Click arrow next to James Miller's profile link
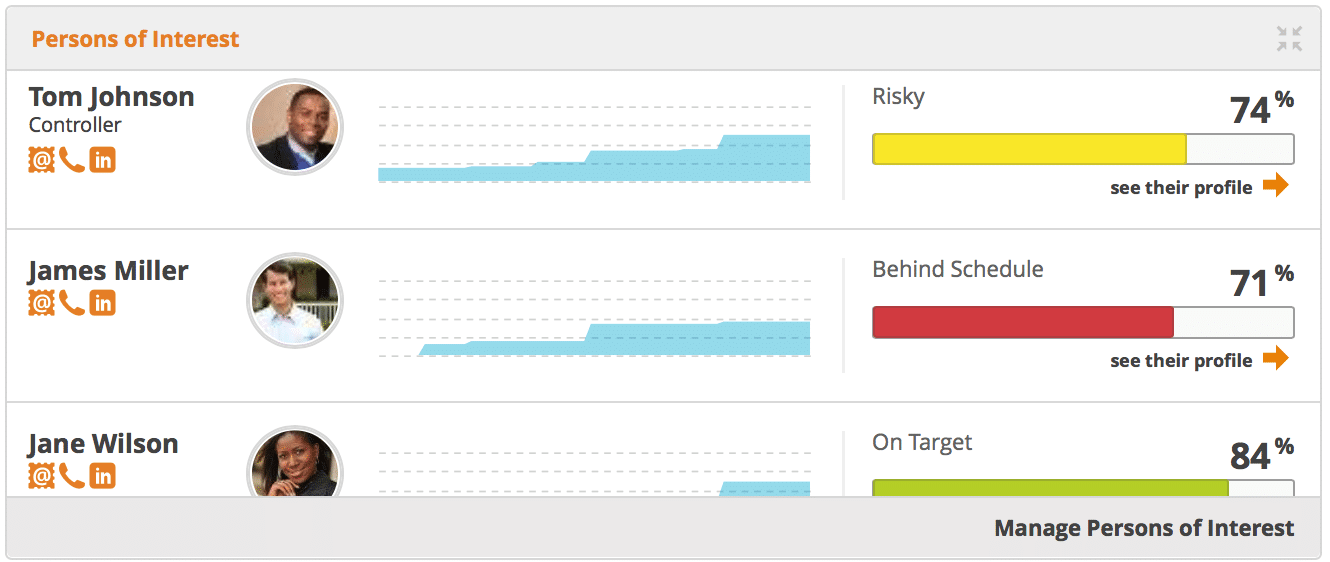 pyautogui.click(x=1276, y=358)
